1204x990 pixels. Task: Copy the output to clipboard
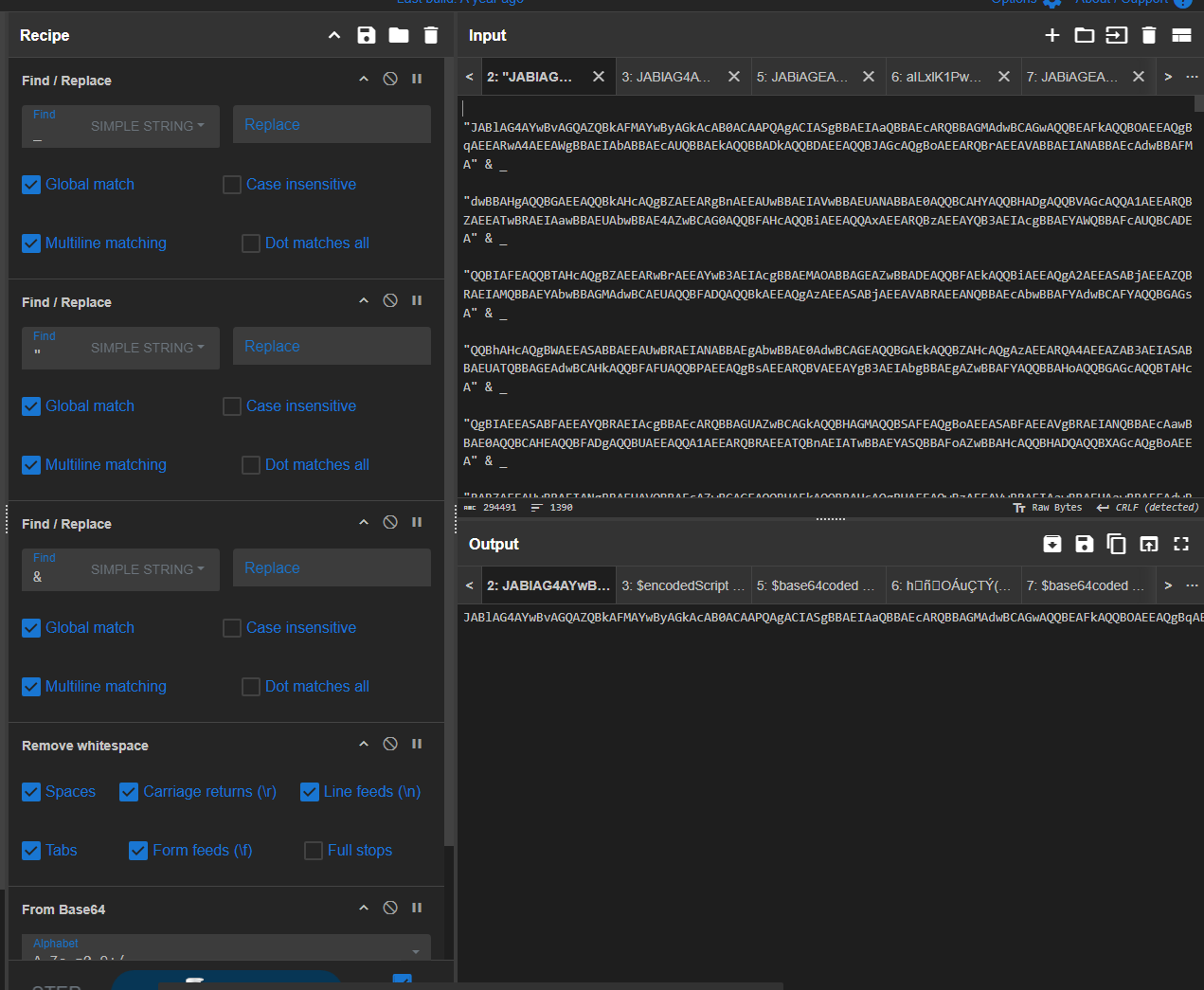pyautogui.click(x=1117, y=544)
